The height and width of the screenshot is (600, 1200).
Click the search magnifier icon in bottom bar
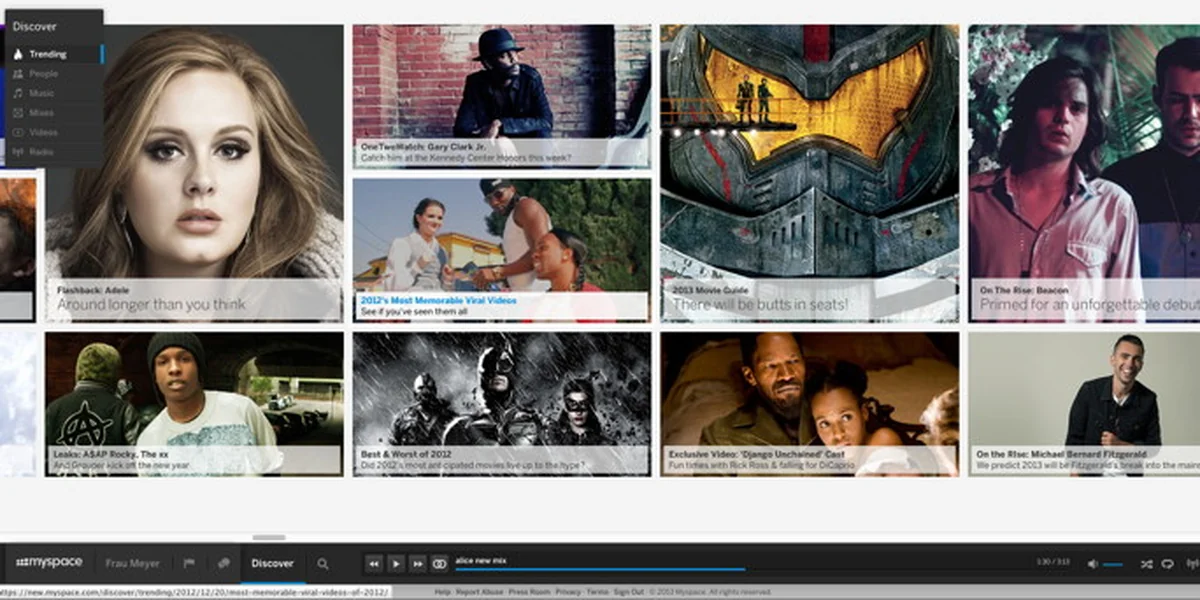[x=323, y=564]
